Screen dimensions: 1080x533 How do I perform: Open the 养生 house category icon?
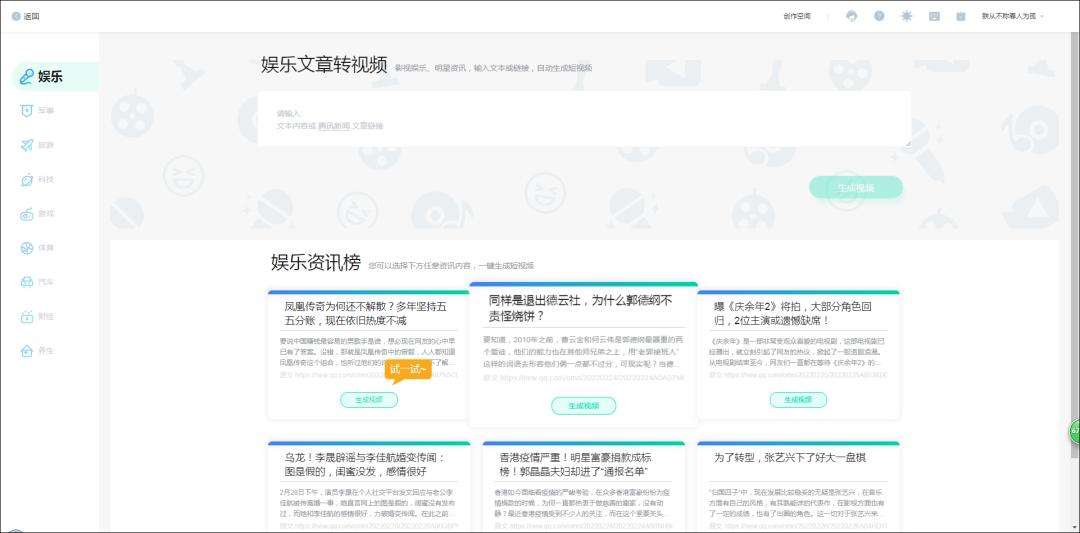point(27,351)
